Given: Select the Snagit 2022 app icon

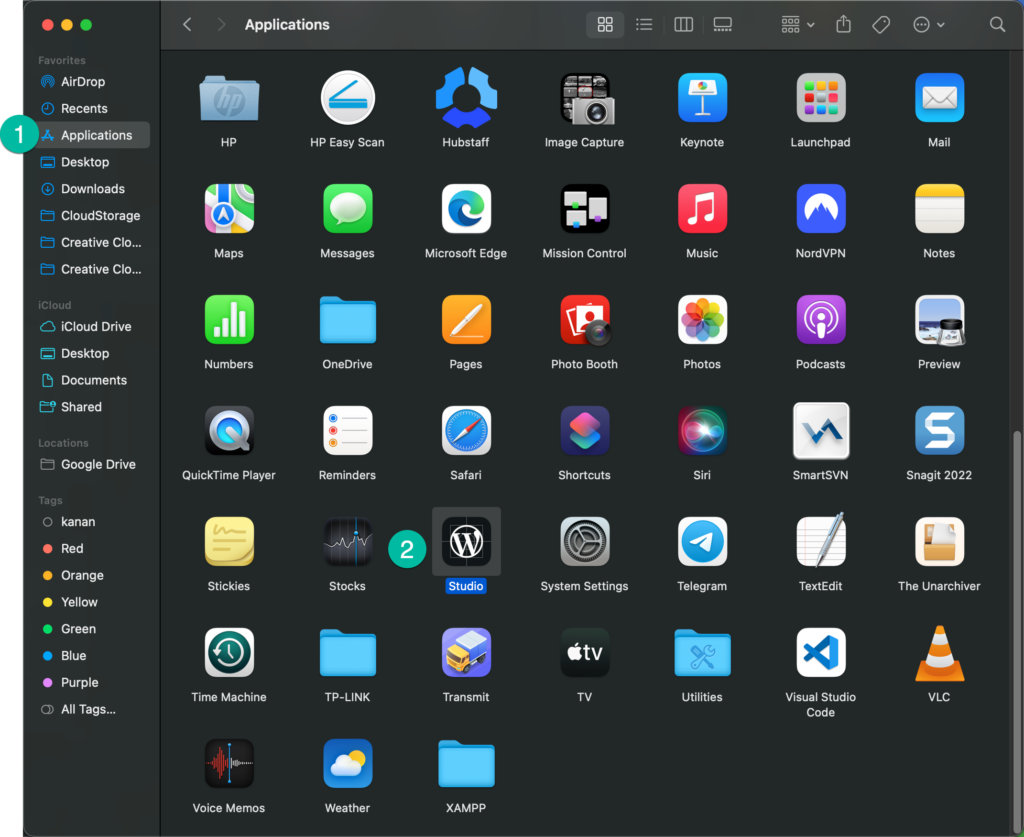Looking at the screenshot, I should coord(938,430).
